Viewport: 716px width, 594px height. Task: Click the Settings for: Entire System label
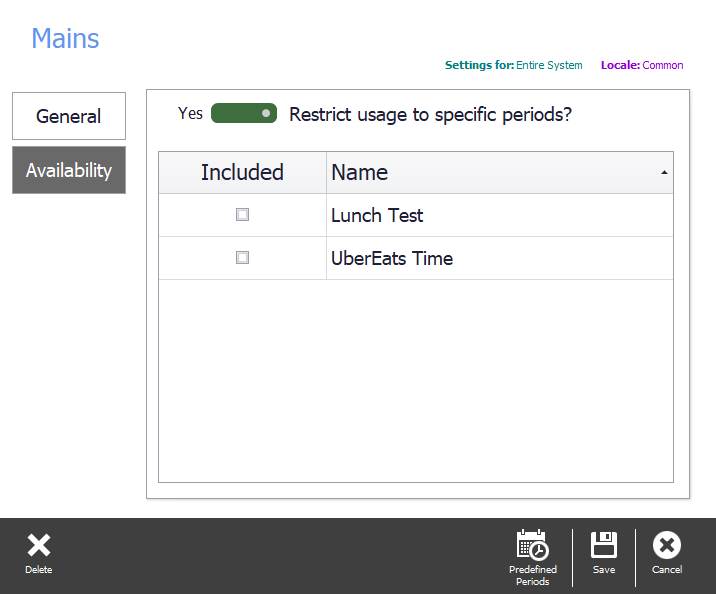click(x=514, y=65)
